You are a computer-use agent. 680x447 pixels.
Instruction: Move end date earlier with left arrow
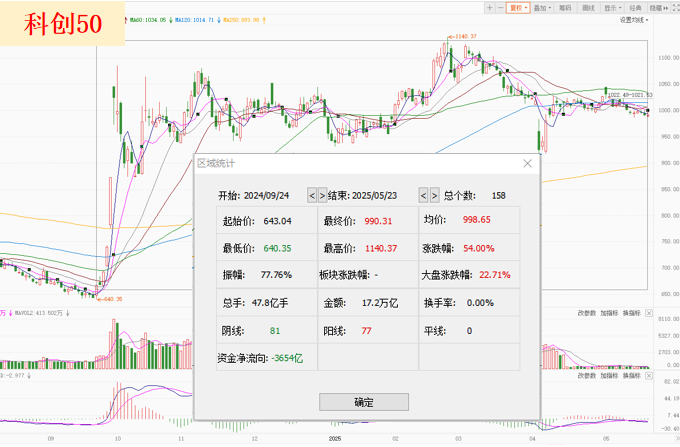[x=424, y=196]
